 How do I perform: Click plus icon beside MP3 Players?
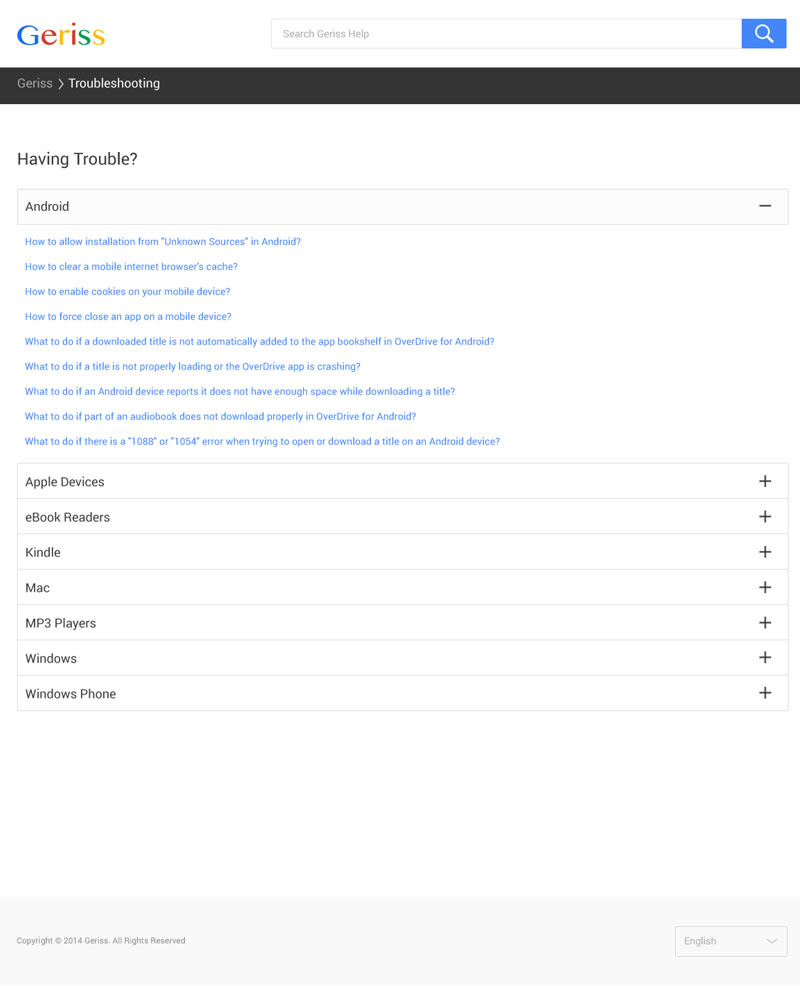765,623
